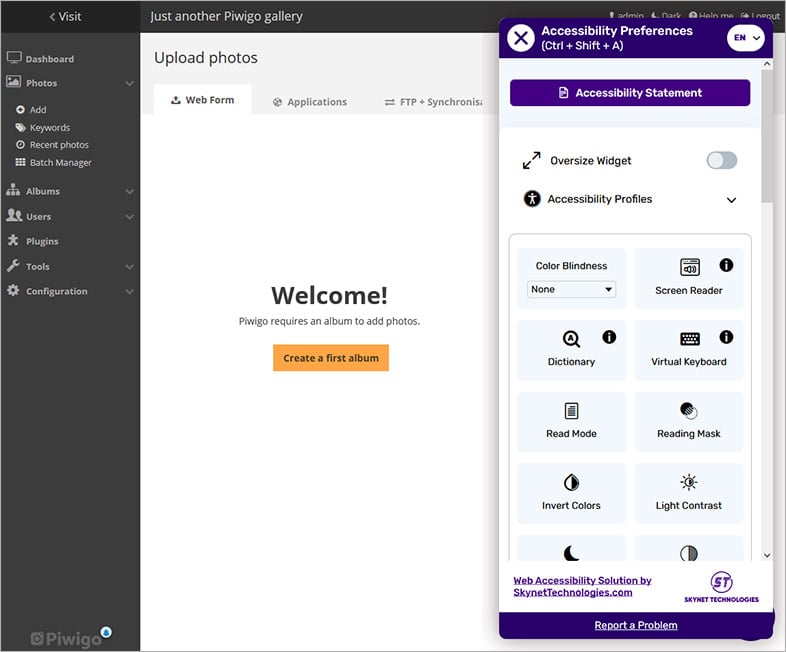The width and height of the screenshot is (786, 652).
Task: Toggle the Oversize Widget switch
Action: [721, 160]
